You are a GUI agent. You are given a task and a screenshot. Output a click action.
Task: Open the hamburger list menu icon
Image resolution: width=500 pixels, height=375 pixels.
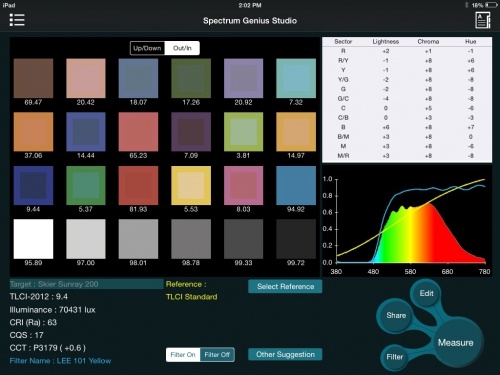click(17, 20)
